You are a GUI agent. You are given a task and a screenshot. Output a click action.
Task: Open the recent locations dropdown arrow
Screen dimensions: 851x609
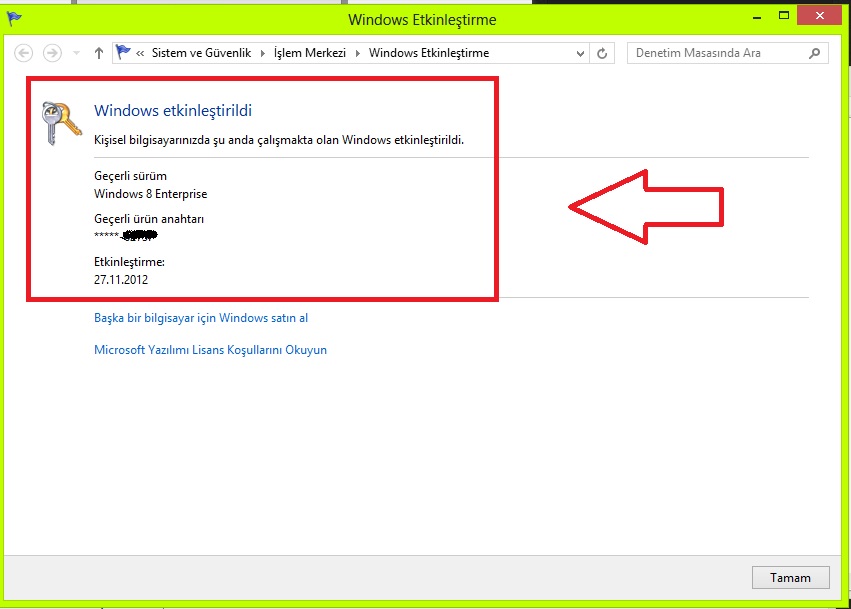[76, 53]
